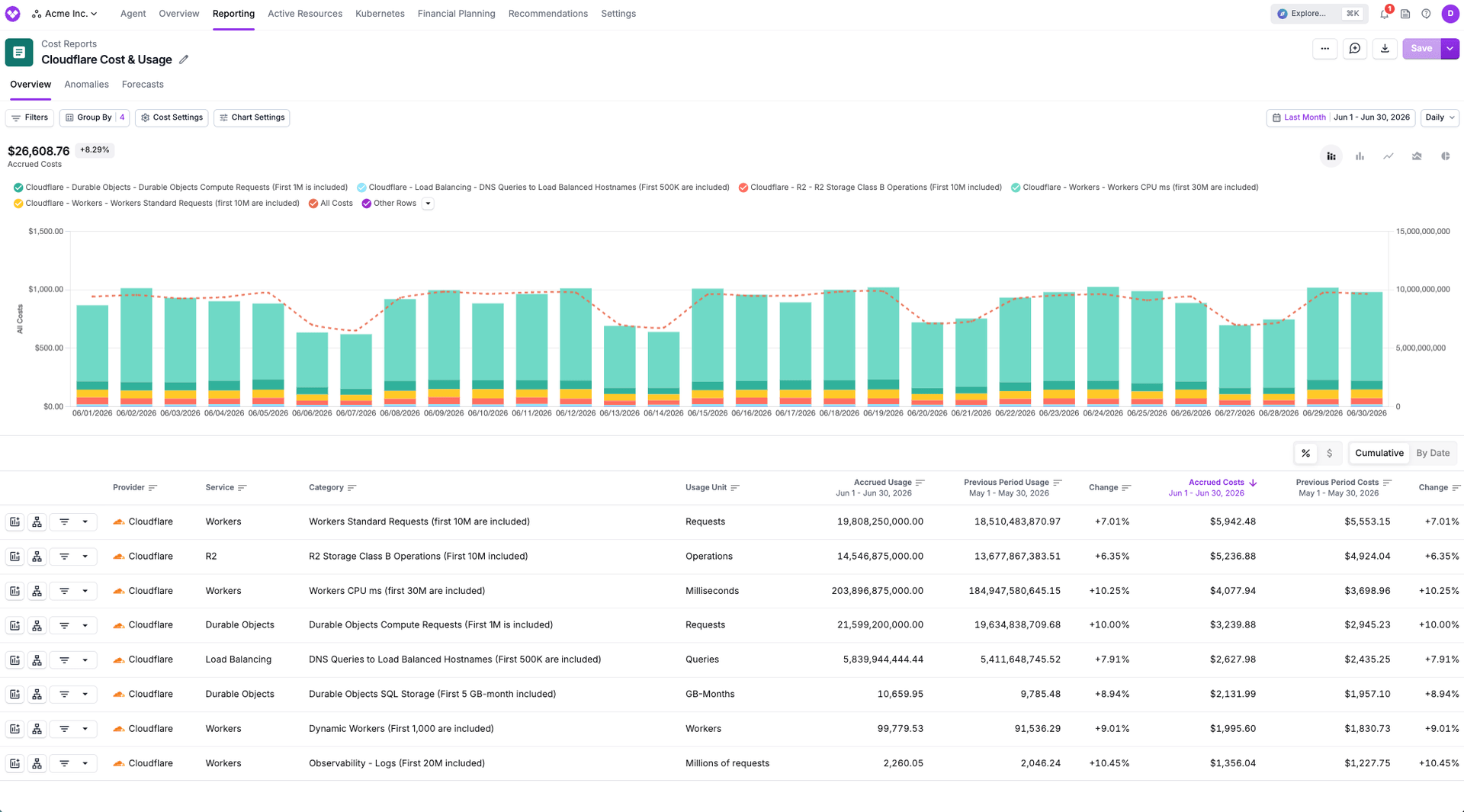Open filter dropdown in Dynamic Workers row
Screen dimensions: 1464x812
(x=73, y=729)
